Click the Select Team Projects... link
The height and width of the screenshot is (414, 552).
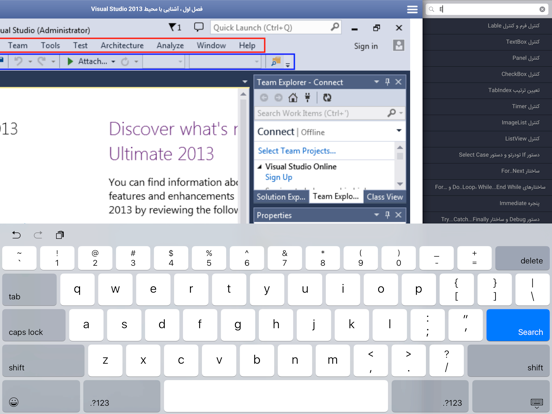[297, 151]
